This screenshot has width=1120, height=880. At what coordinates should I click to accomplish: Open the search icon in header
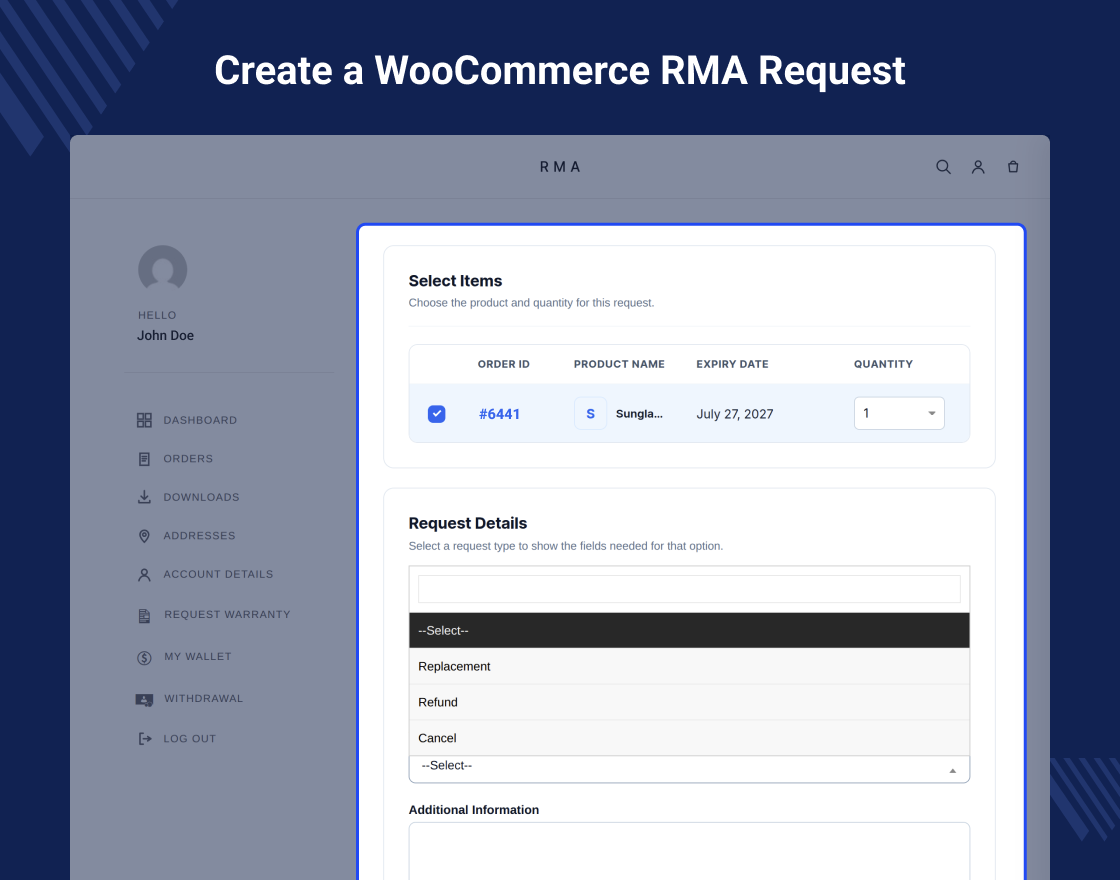point(943,166)
